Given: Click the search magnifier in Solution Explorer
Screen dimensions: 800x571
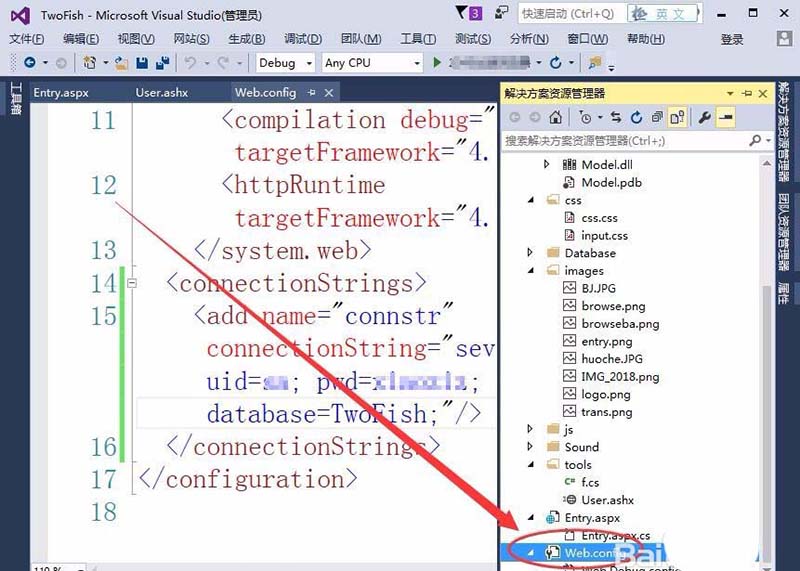Looking at the screenshot, I should 755,140.
